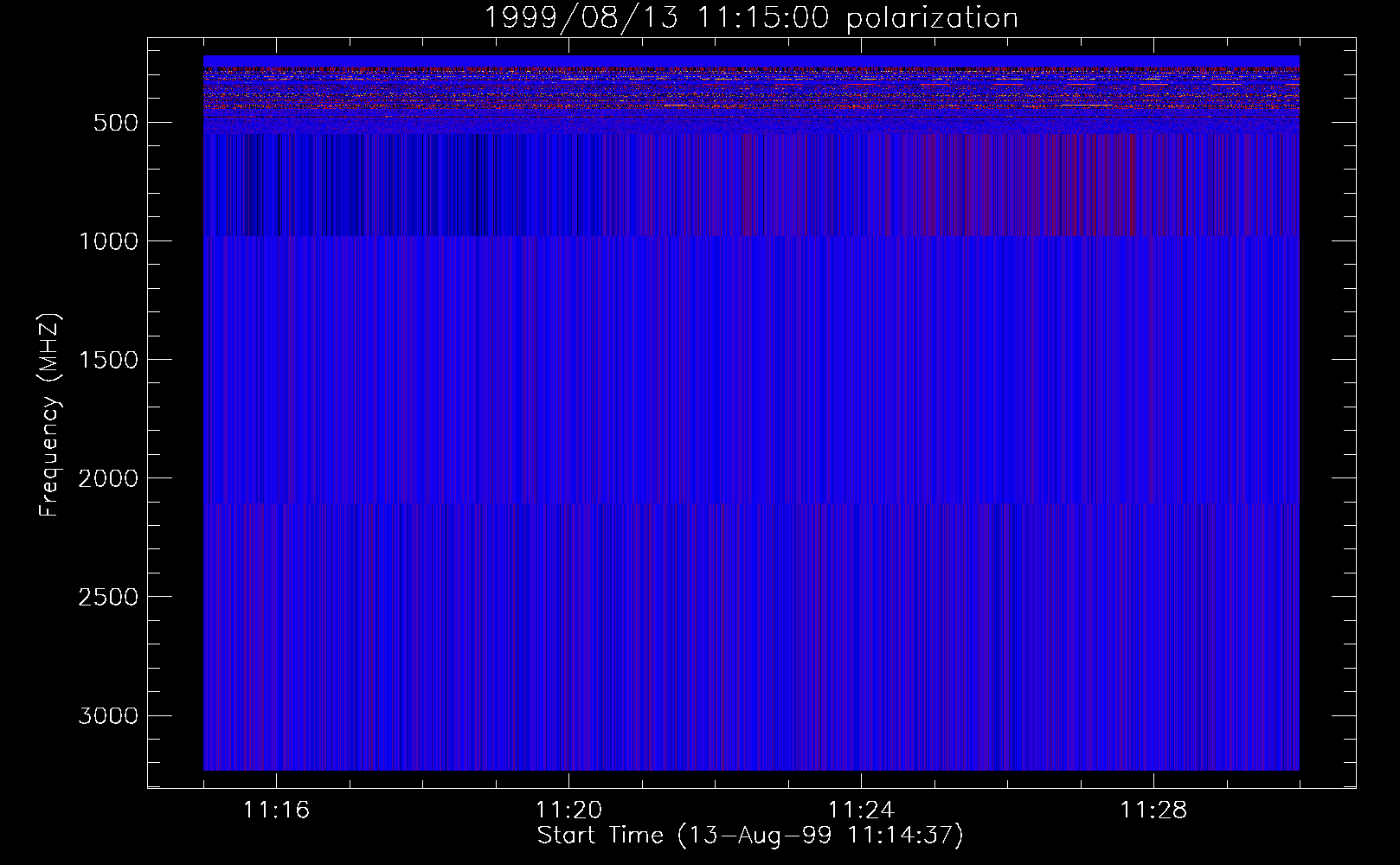The height and width of the screenshot is (865, 1400).
Task: Click the plot title "1999/08/13 11:15:00 polarization"
Action: click(750, 18)
